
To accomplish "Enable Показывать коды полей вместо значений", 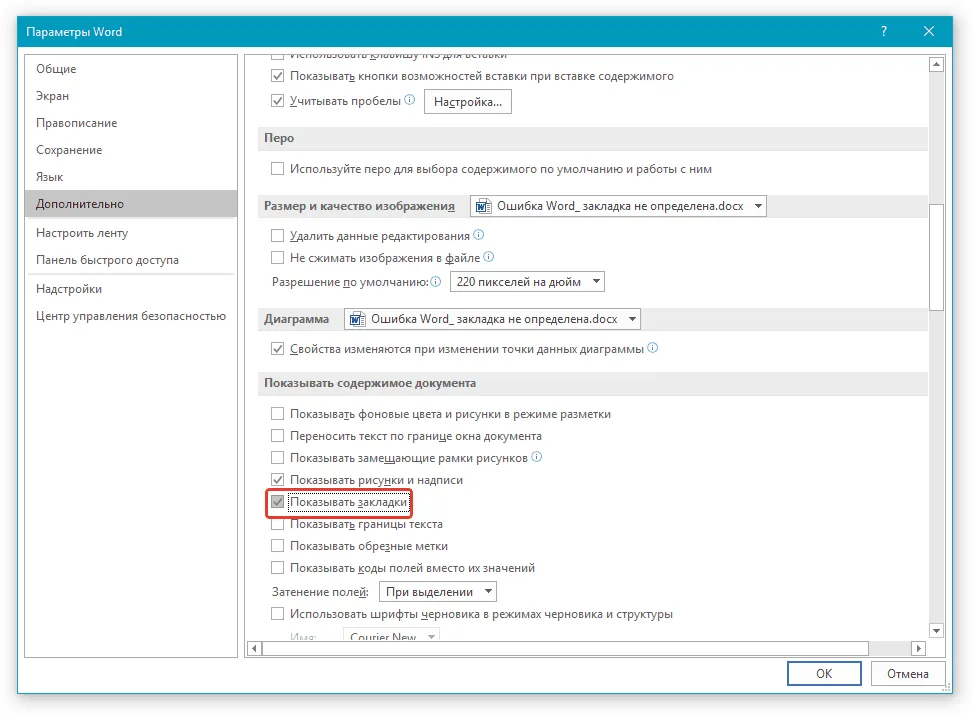I will [278, 568].
